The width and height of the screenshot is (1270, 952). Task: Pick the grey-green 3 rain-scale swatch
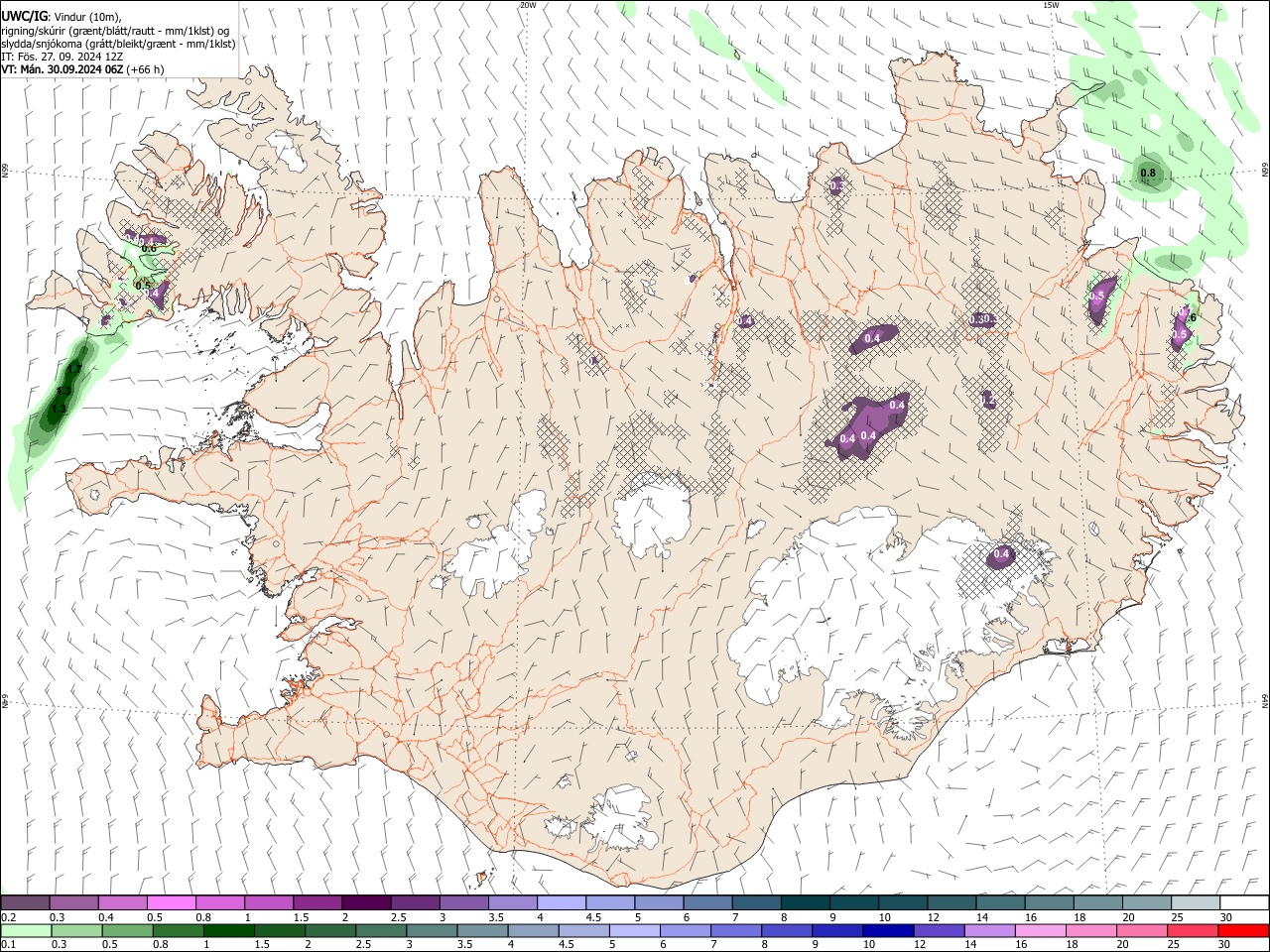coord(432,931)
